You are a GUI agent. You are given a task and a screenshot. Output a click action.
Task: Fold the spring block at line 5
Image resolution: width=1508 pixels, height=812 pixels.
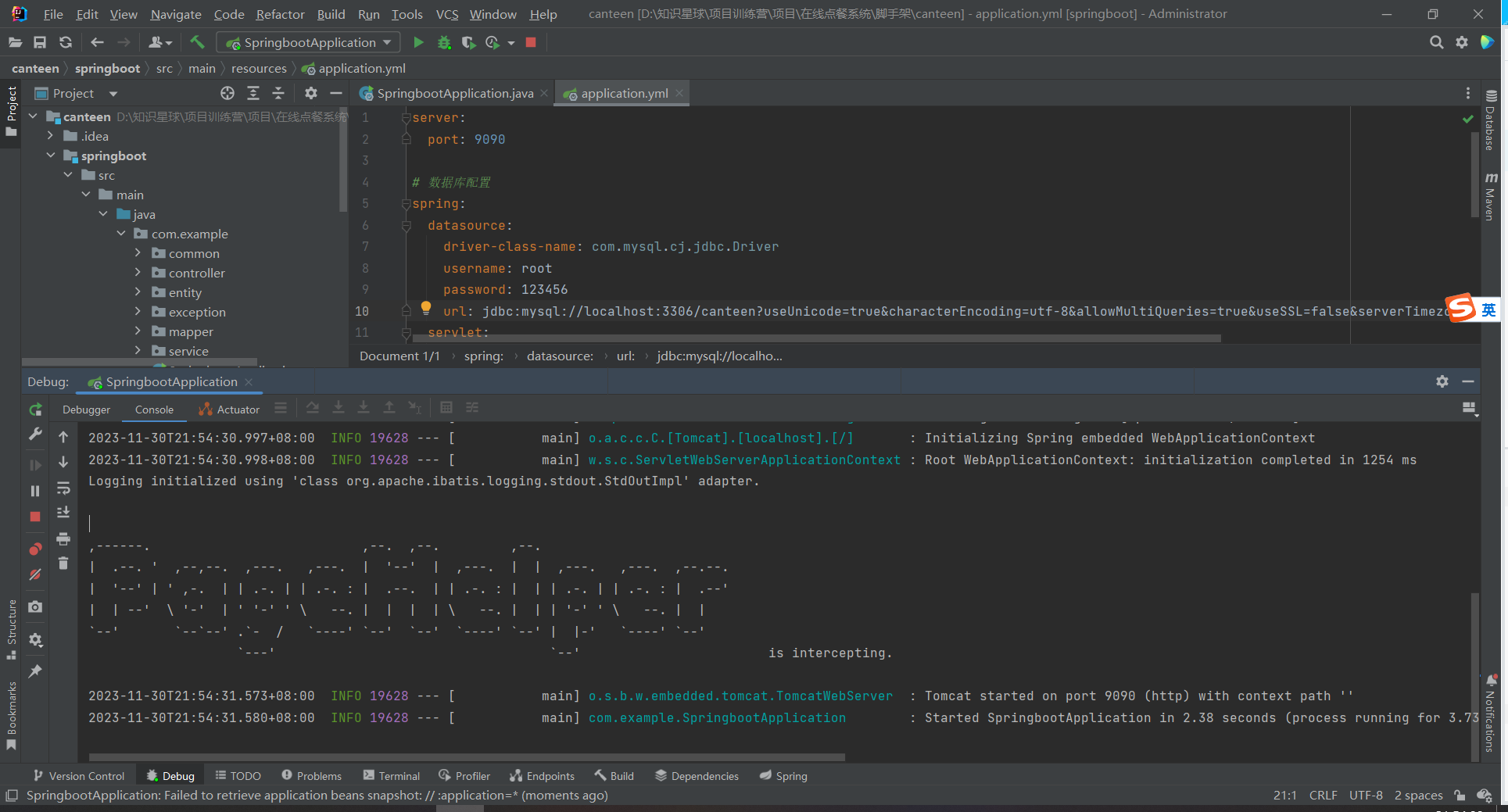(406, 204)
